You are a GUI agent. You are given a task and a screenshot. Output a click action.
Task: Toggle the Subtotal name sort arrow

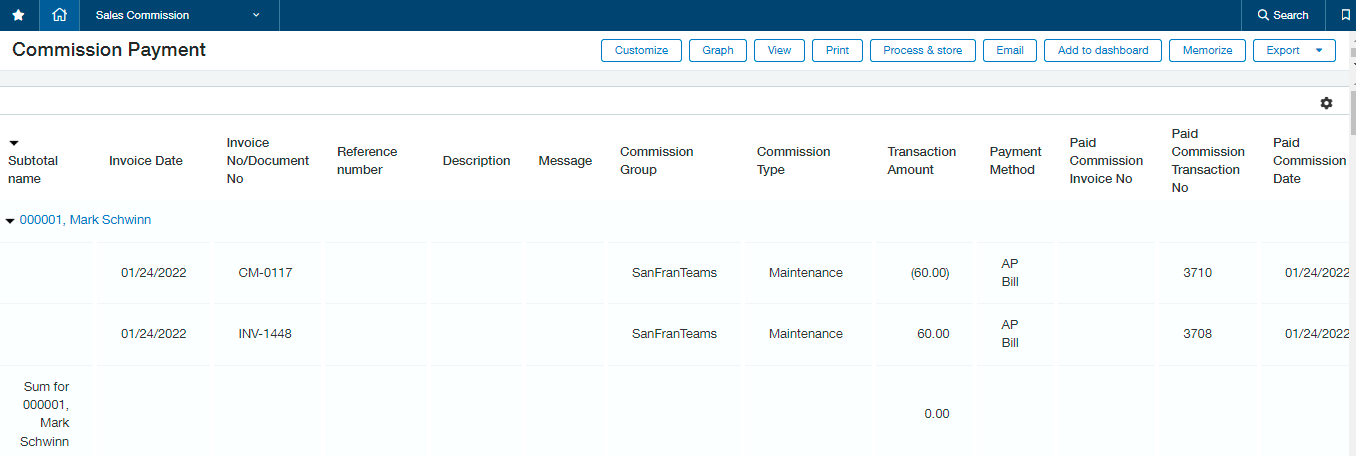tap(14, 143)
